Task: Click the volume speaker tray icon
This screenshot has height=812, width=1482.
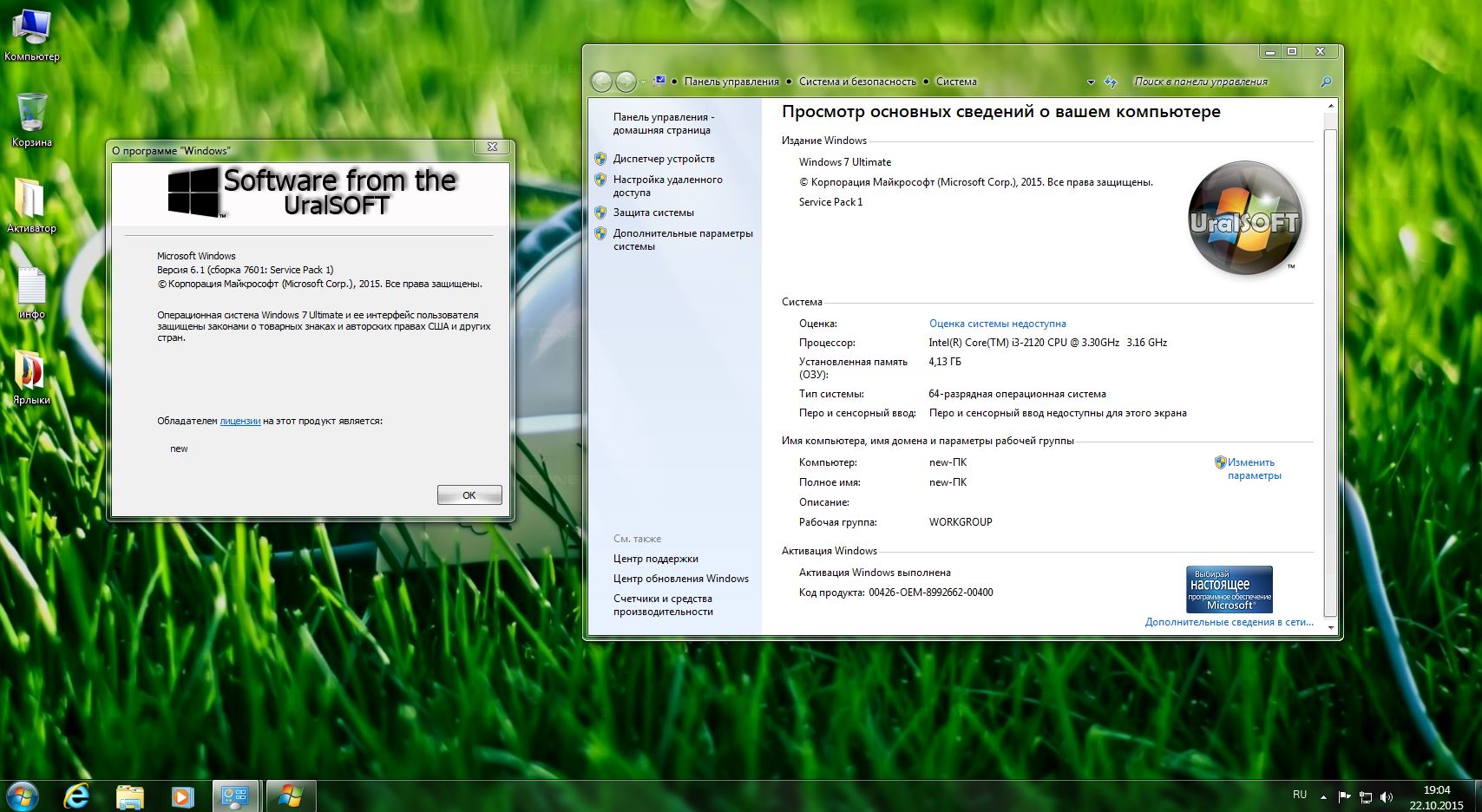Action: pyautogui.click(x=1386, y=796)
